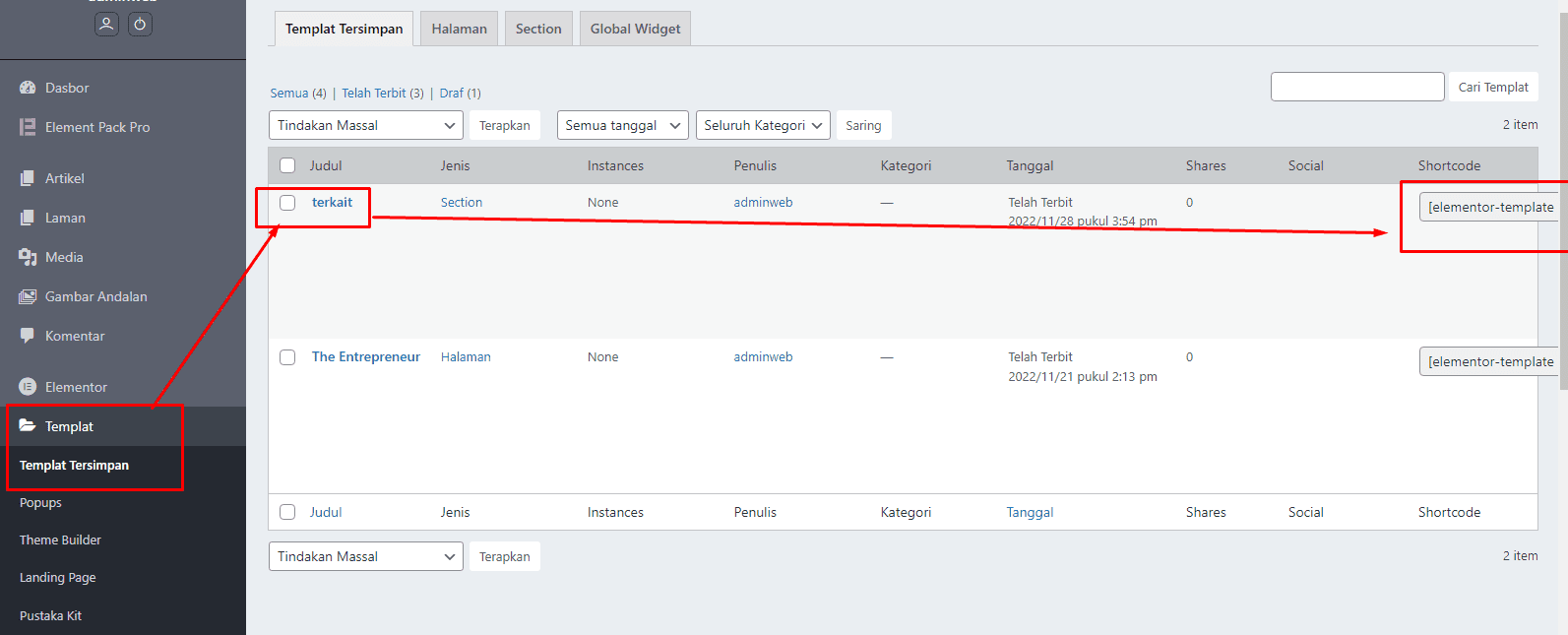Switch to the Halaman tab

(459, 29)
